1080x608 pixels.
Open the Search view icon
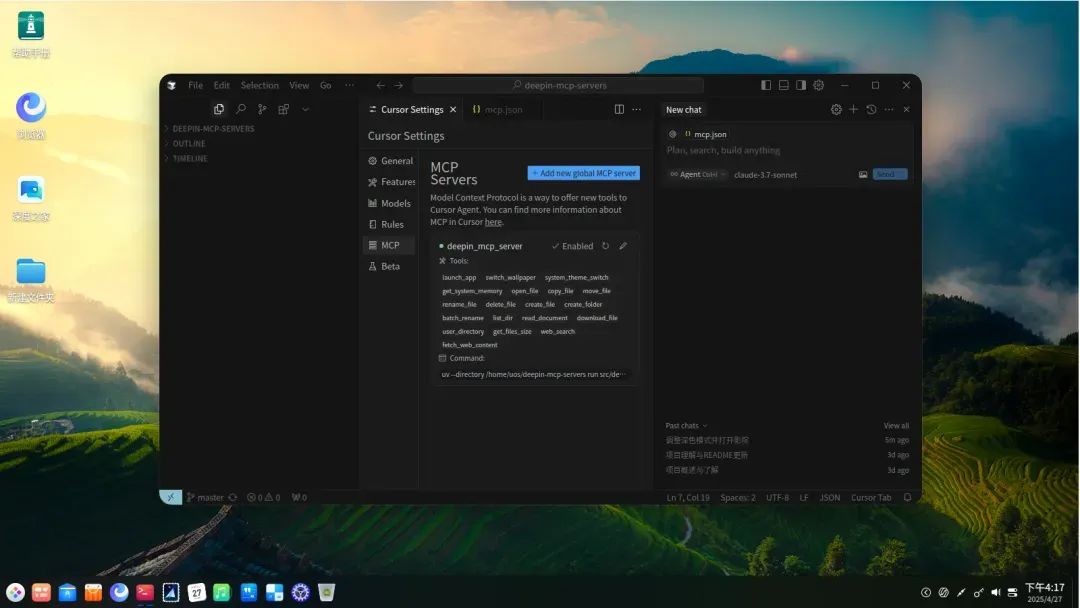pyautogui.click(x=240, y=109)
